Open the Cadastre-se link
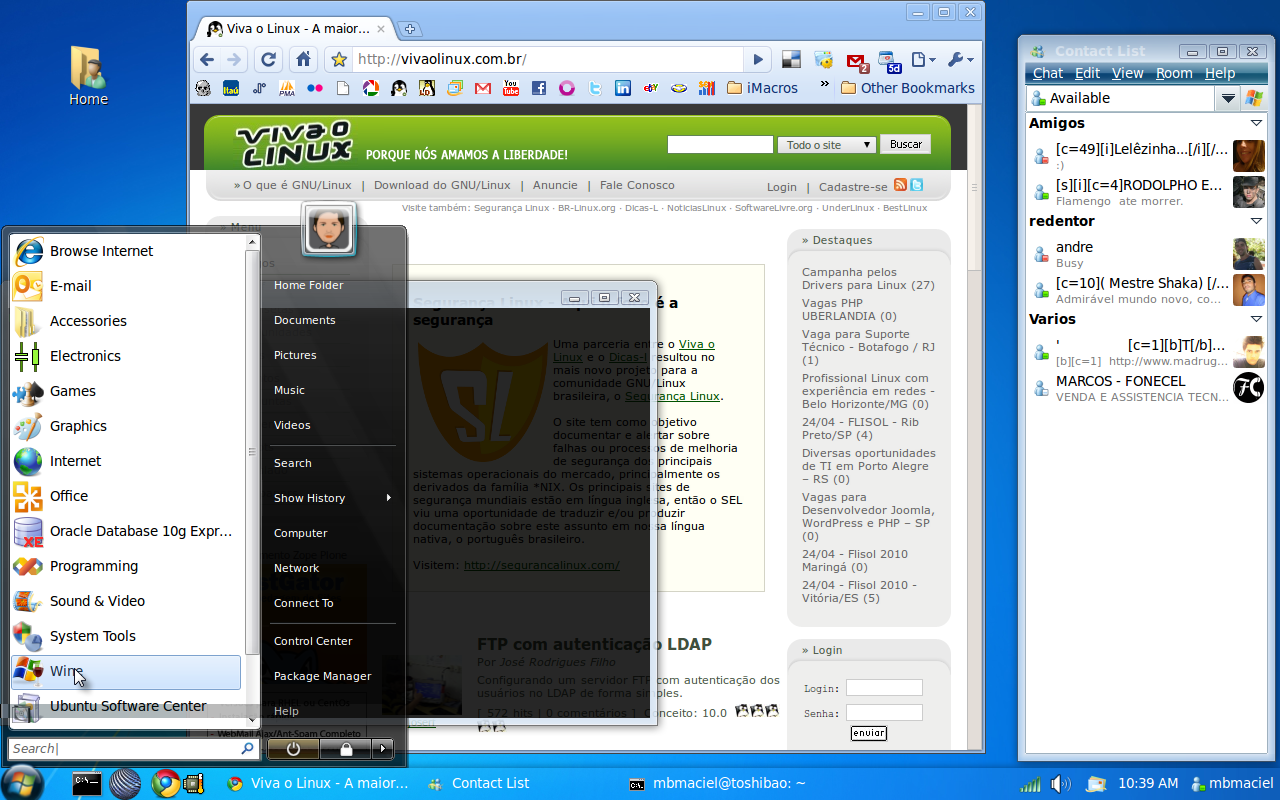The image size is (1280, 800). coord(853,187)
